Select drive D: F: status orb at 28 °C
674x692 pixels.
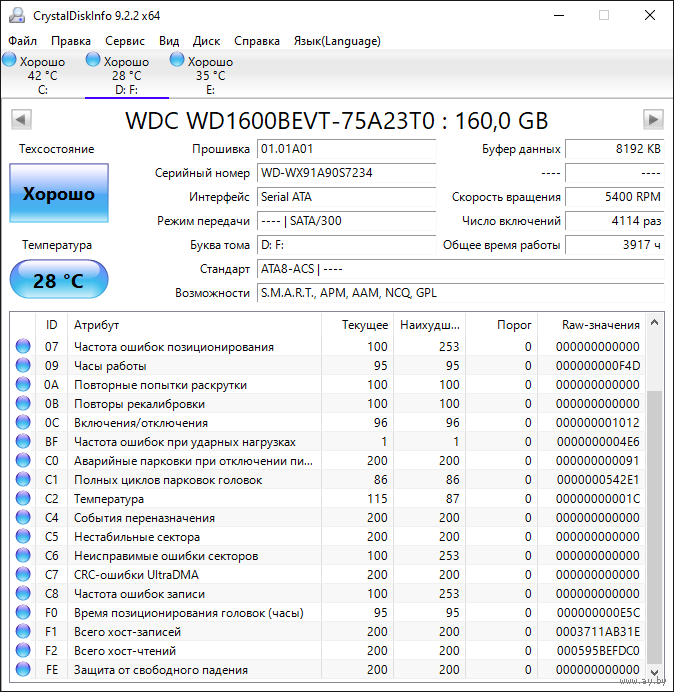point(93,60)
